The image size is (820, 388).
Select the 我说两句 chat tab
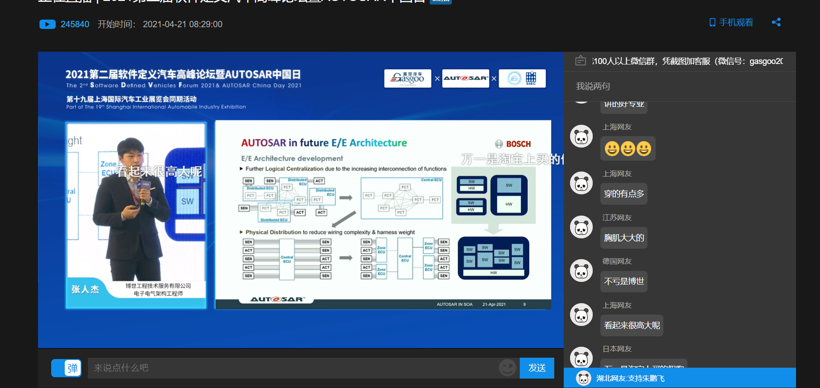(593, 86)
